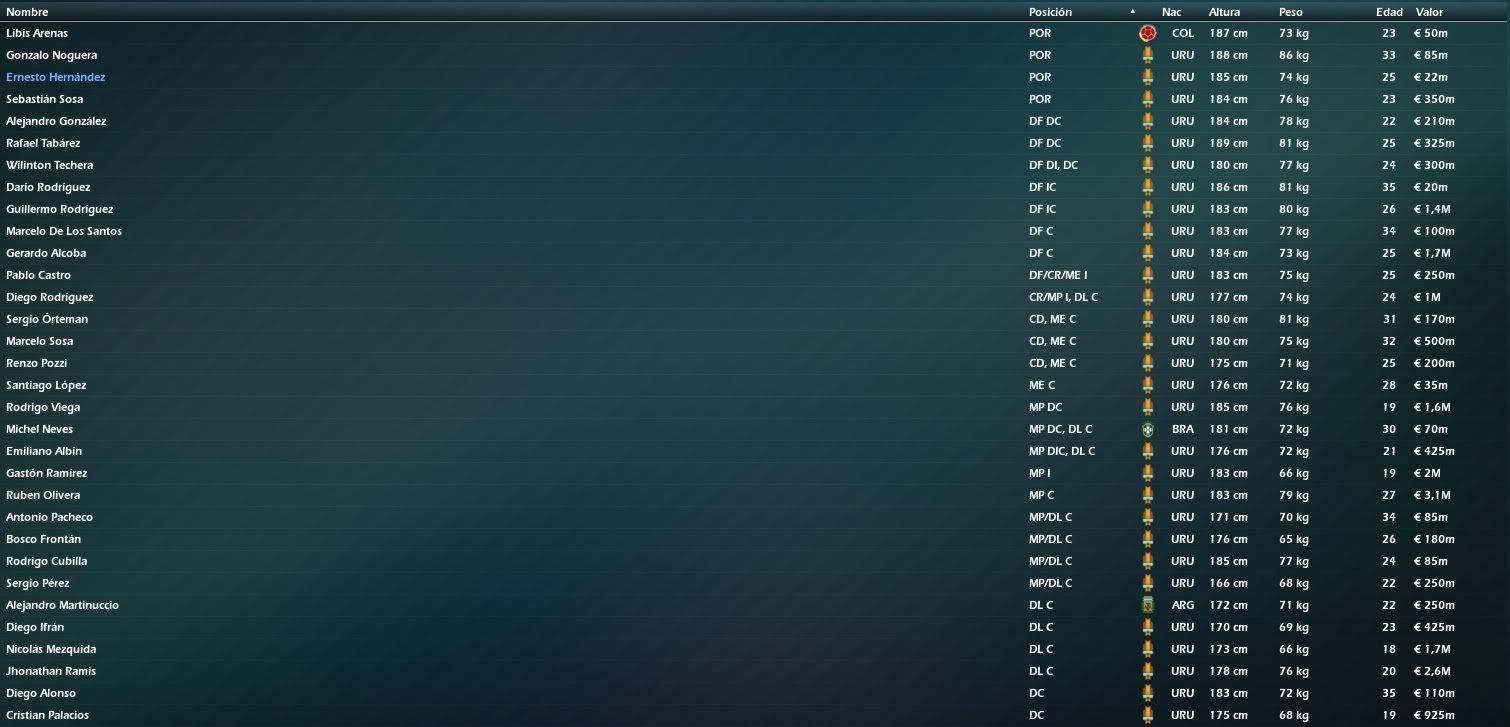This screenshot has height=727, width=1510.
Task: Click the nationality flag in Emiliano Albín's row
Action: (1147, 451)
